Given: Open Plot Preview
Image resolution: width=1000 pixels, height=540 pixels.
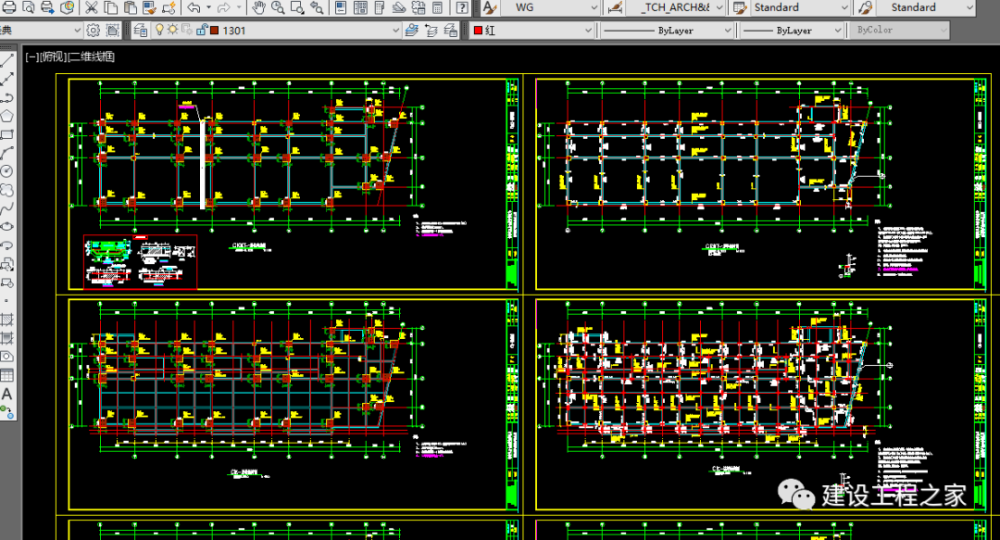Looking at the screenshot, I should coord(27,8).
